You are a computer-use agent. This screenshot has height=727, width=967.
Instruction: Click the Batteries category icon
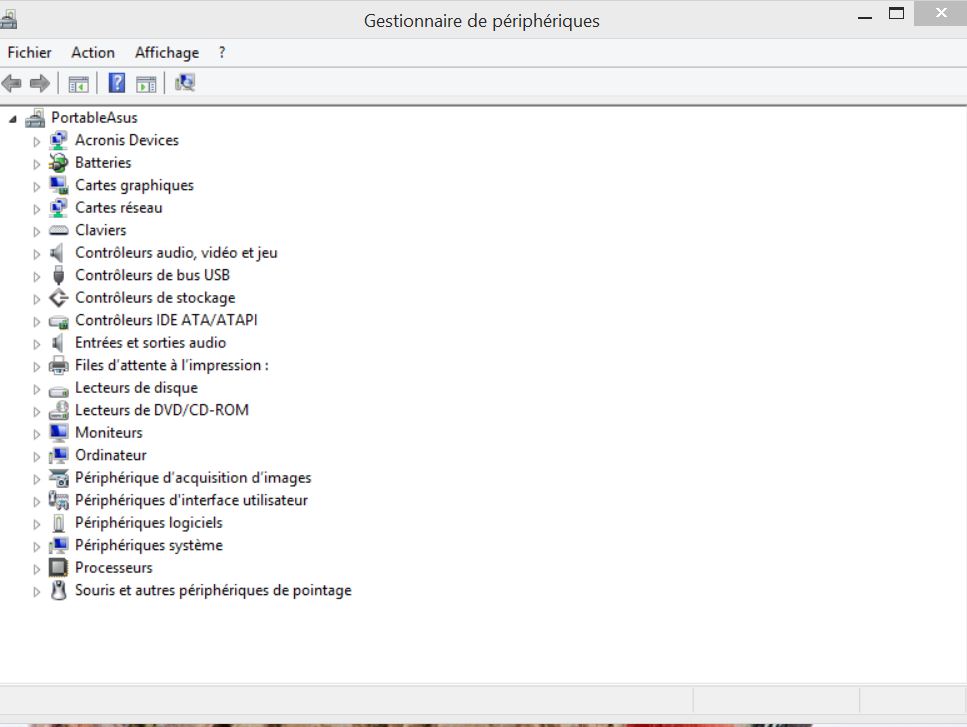tap(59, 163)
